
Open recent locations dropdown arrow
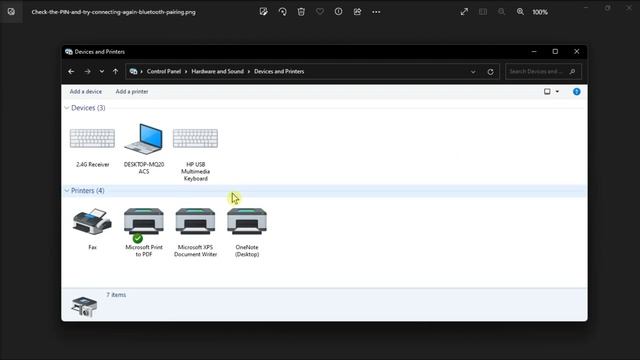coord(102,71)
